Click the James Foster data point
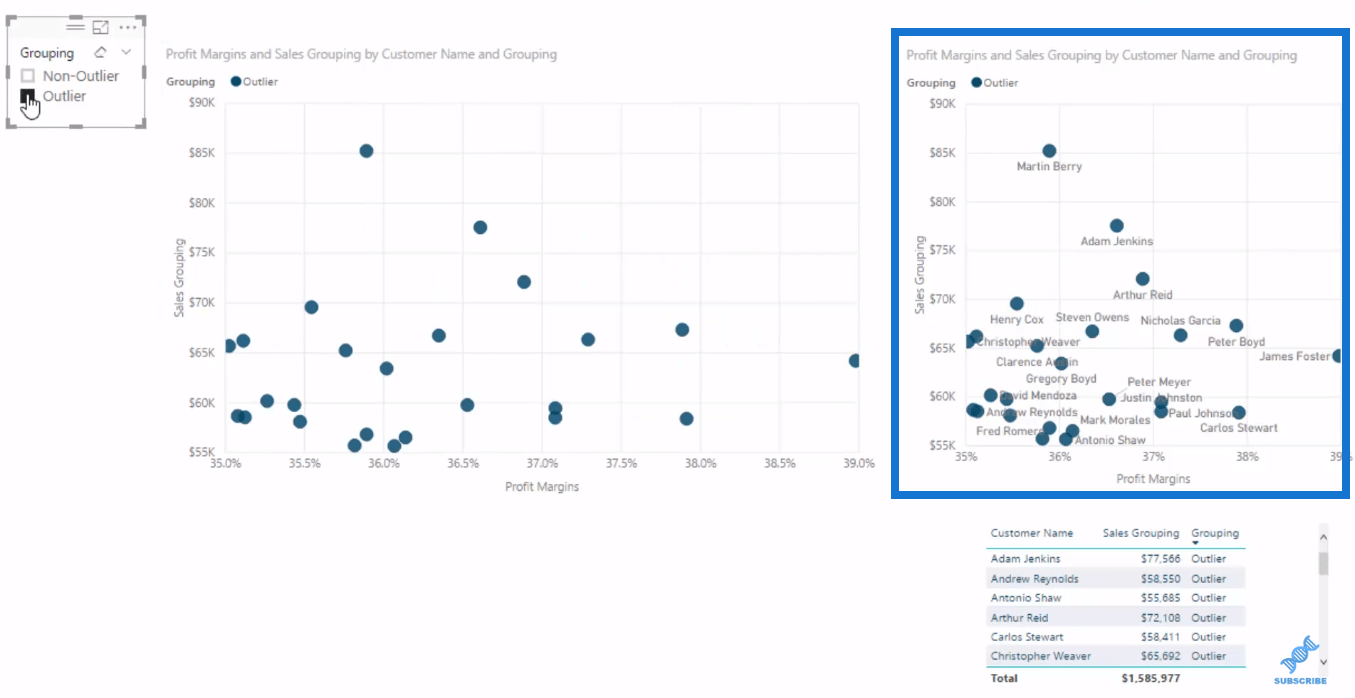 pyautogui.click(x=1339, y=356)
